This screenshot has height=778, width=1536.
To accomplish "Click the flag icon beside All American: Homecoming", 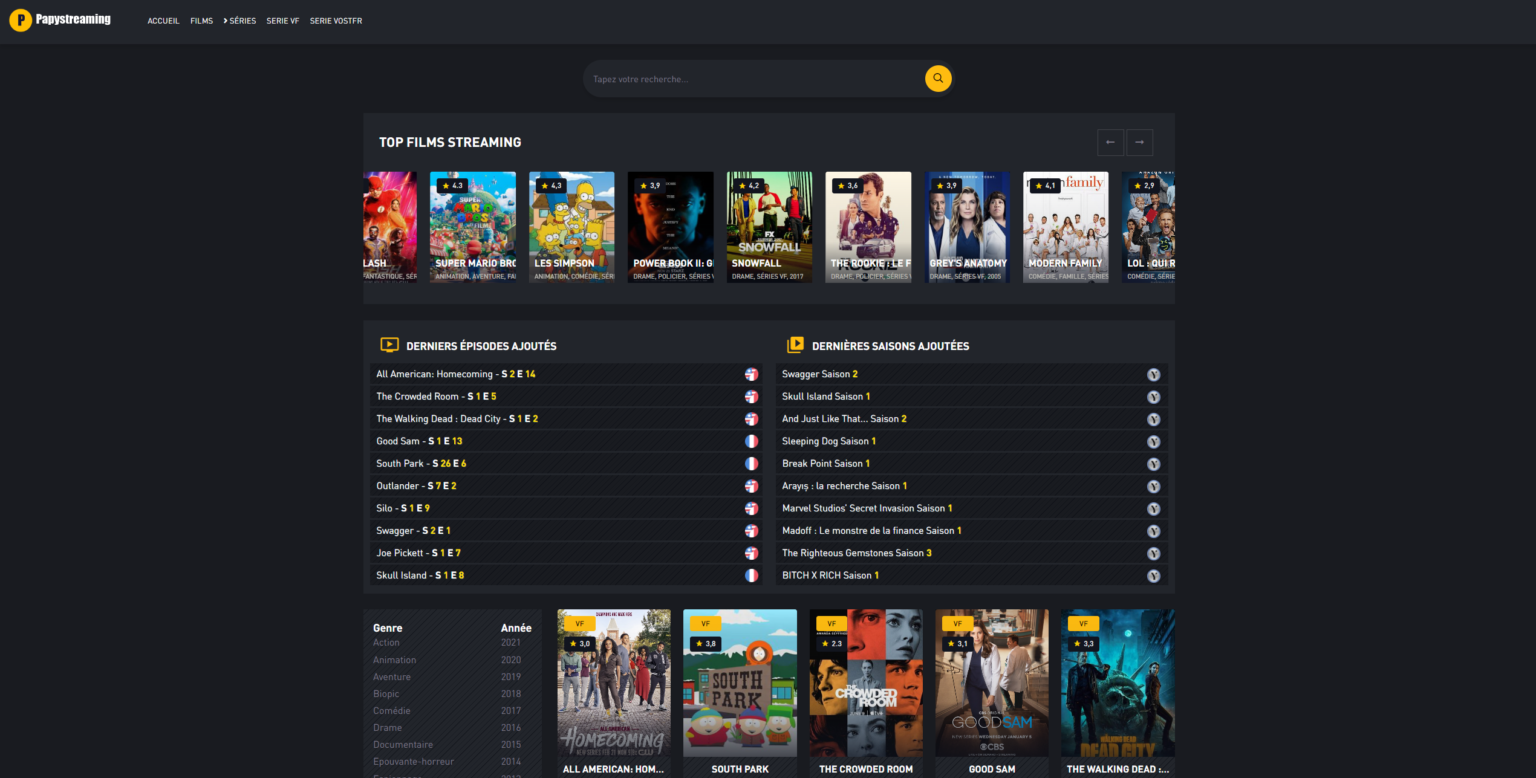I will point(751,373).
